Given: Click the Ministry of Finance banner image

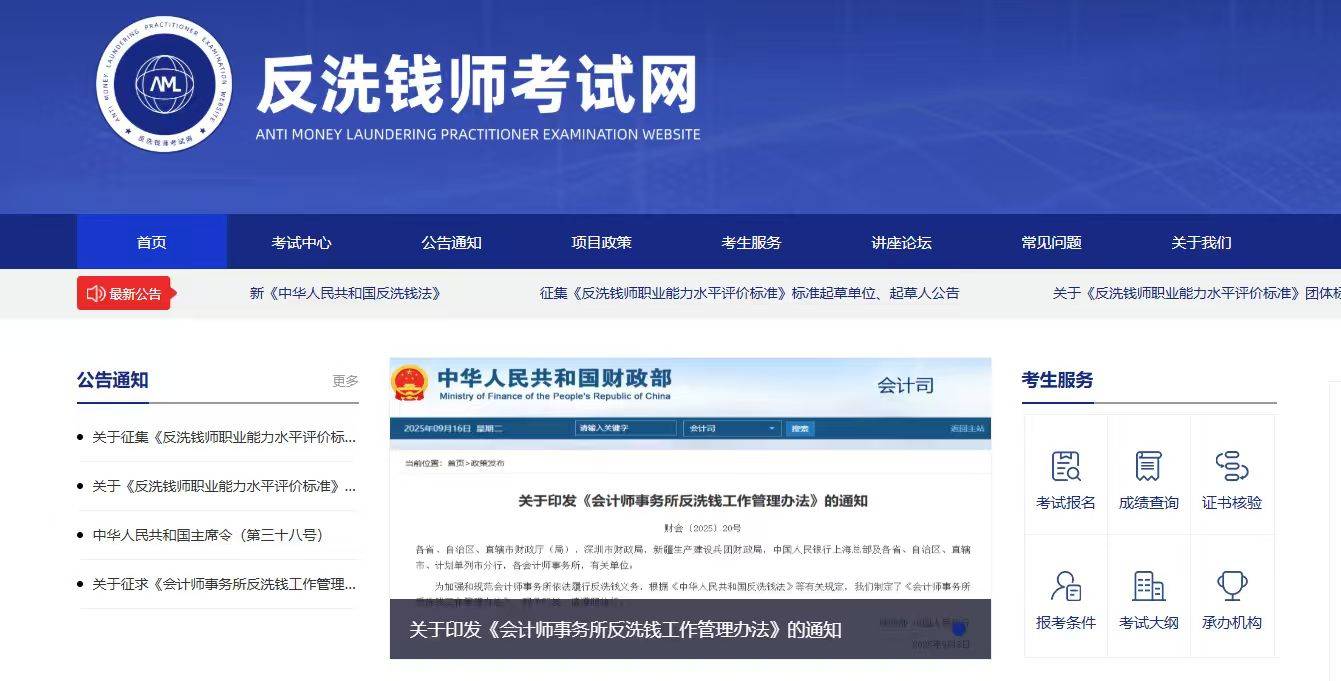Looking at the screenshot, I should [690, 480].
